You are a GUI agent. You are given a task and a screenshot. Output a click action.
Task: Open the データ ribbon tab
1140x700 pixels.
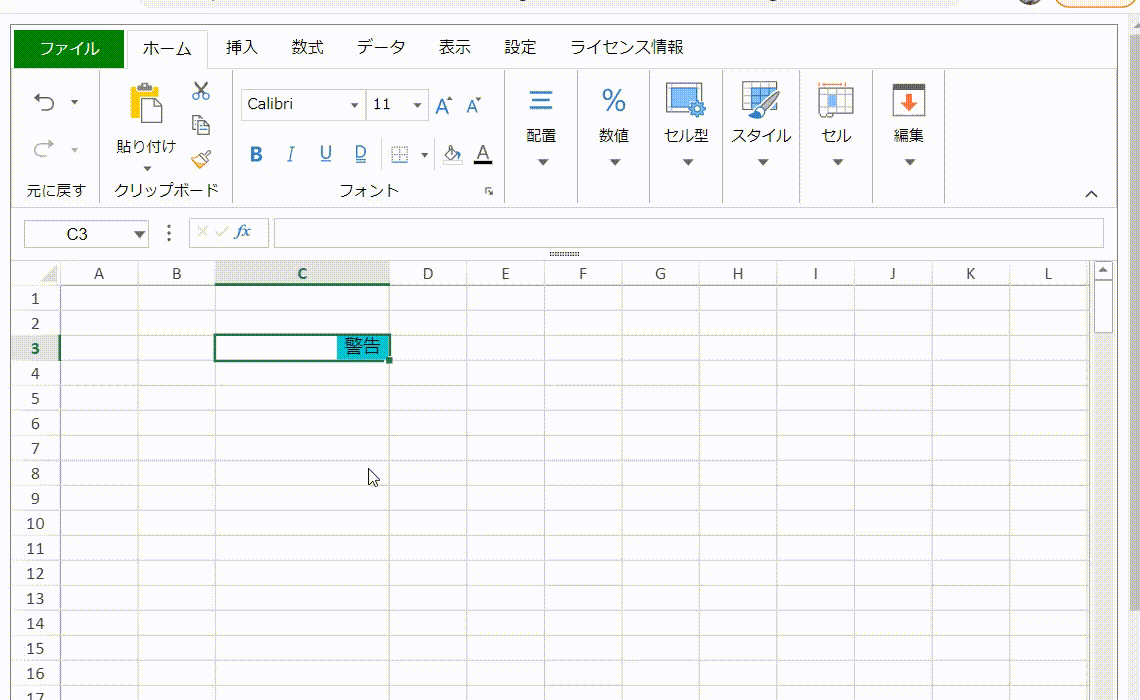[381, 48]
